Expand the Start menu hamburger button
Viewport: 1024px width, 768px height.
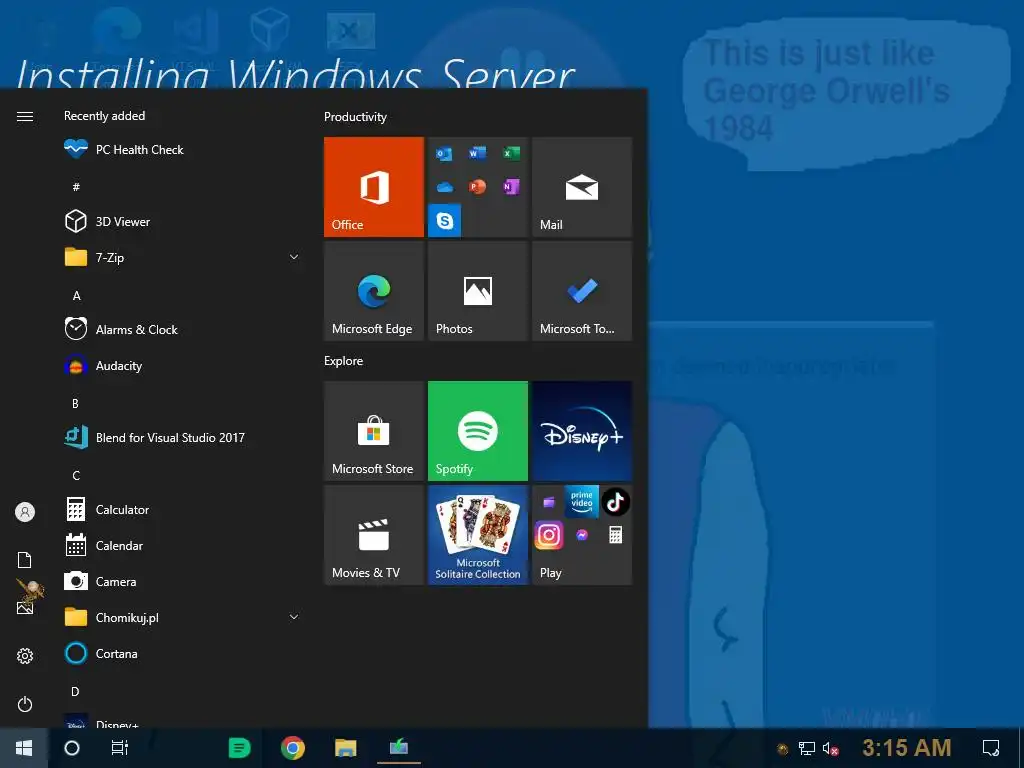tap(25, 116)
